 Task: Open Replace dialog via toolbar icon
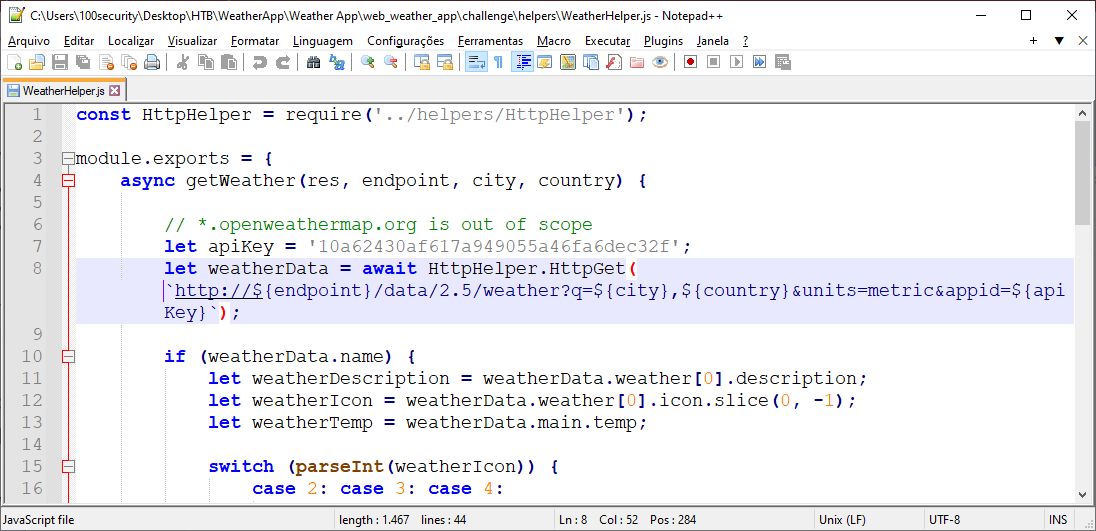pos(336,62)
